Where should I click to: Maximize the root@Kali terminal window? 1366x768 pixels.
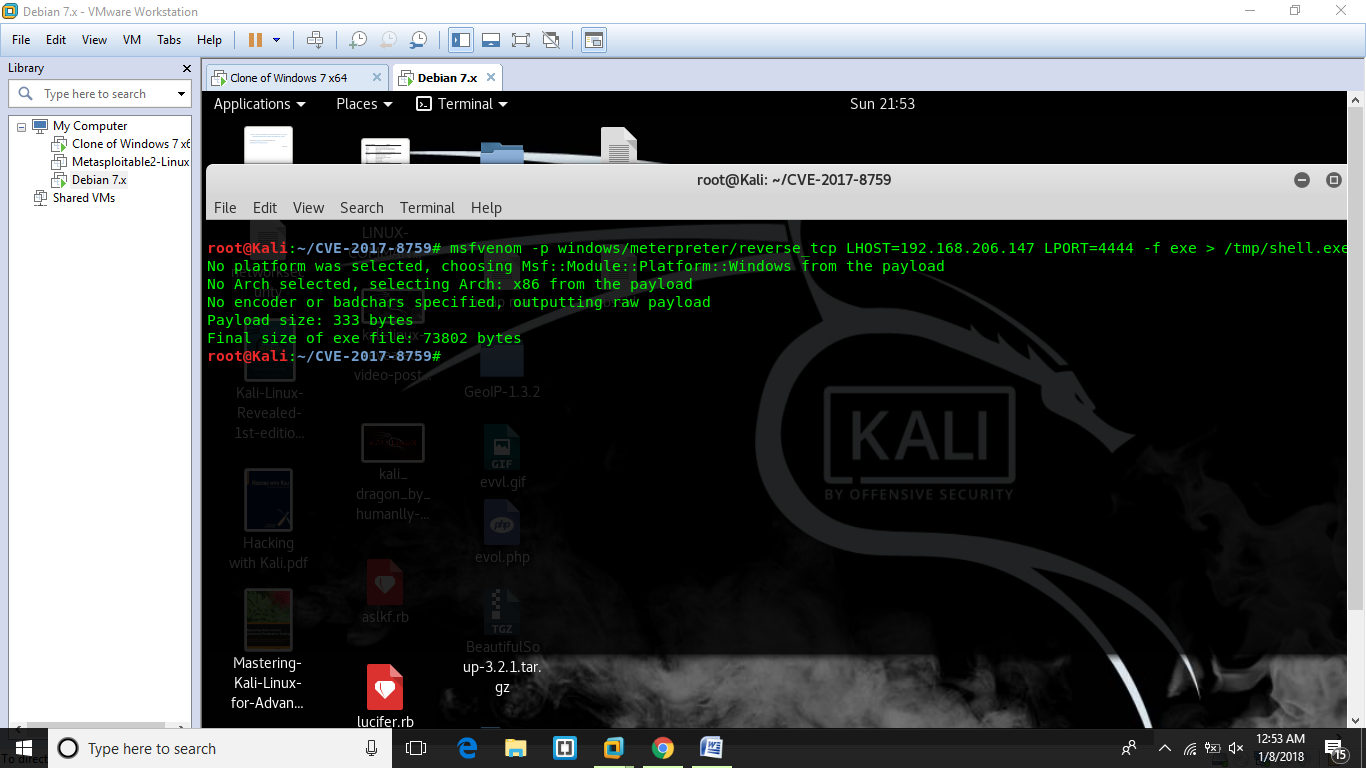point(1333,180)
